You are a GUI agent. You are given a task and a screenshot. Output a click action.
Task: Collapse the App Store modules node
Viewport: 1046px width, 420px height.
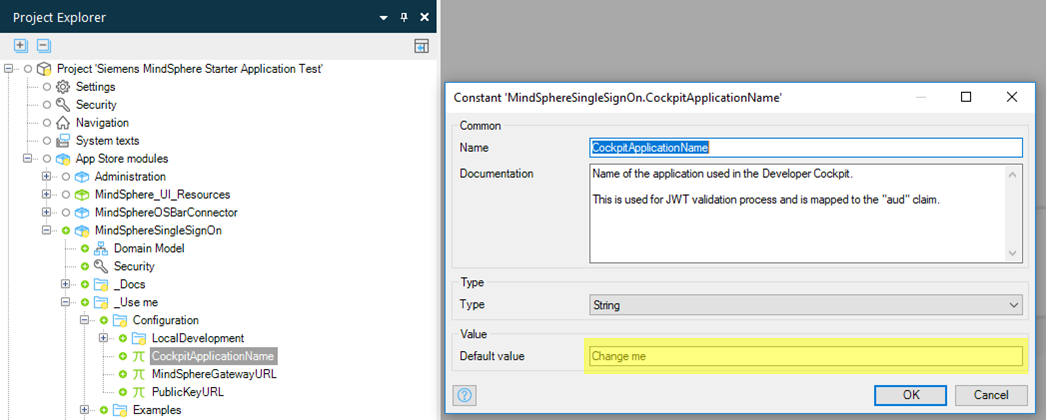click(27, 159)
